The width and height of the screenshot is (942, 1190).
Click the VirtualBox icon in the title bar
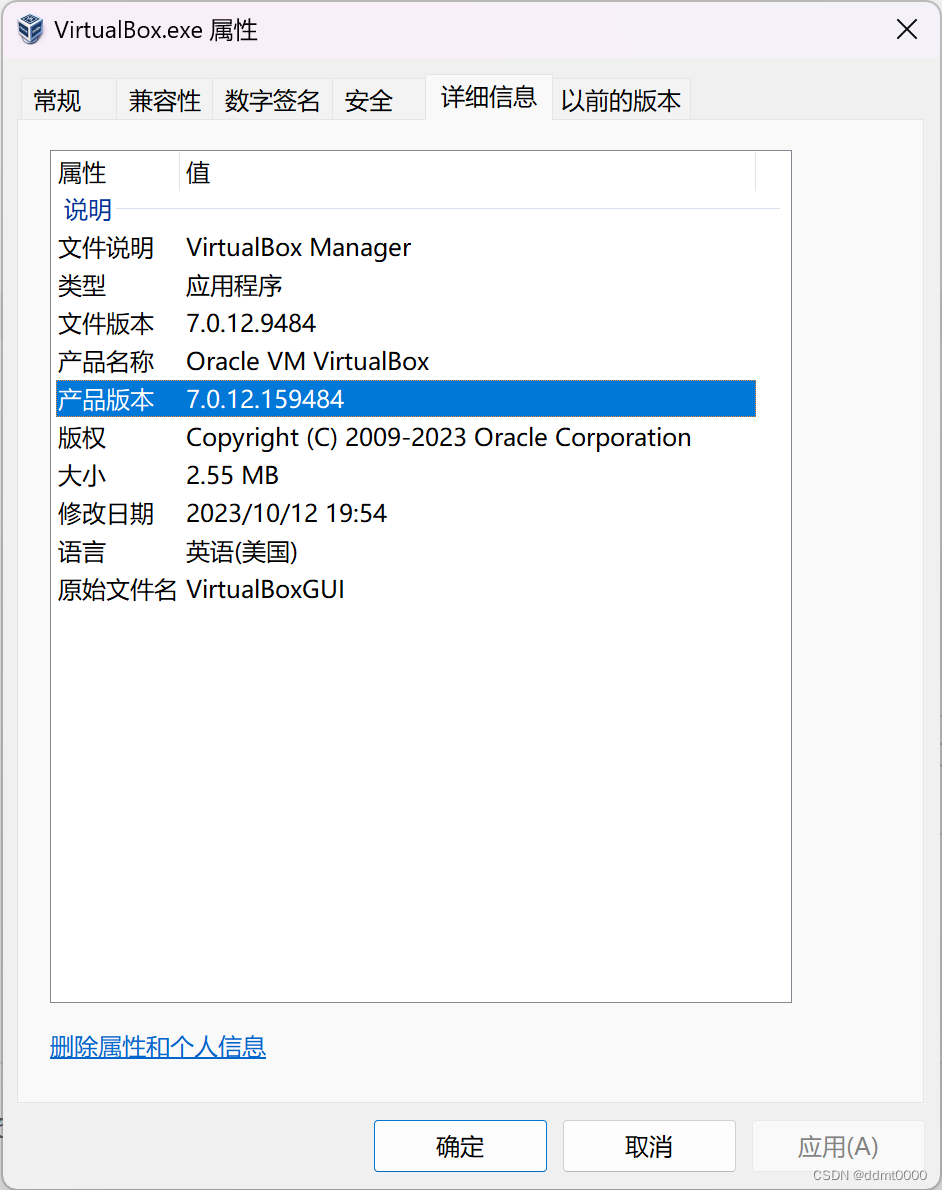(30, 29)
